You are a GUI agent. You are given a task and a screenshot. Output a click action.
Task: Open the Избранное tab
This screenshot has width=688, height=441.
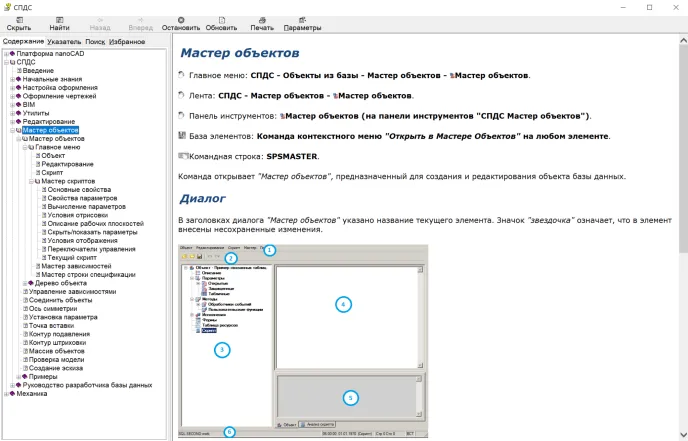[x=127, y=42]
